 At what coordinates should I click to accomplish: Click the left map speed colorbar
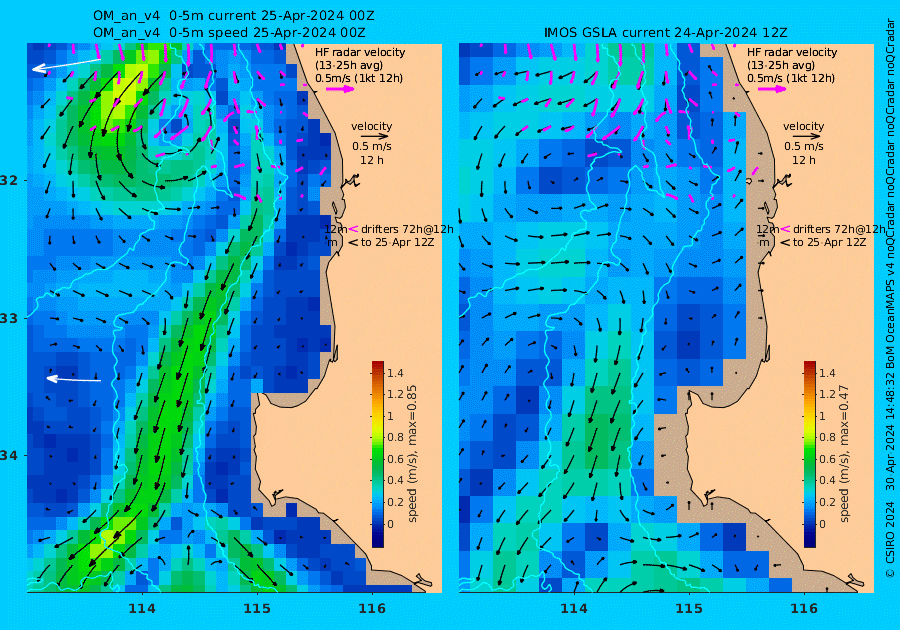[x=378, y=454]
